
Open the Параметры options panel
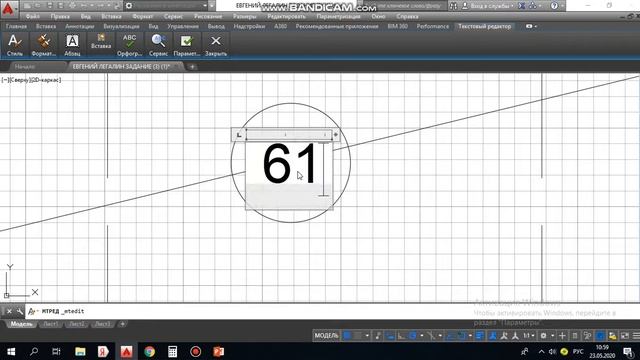[187, 45]
